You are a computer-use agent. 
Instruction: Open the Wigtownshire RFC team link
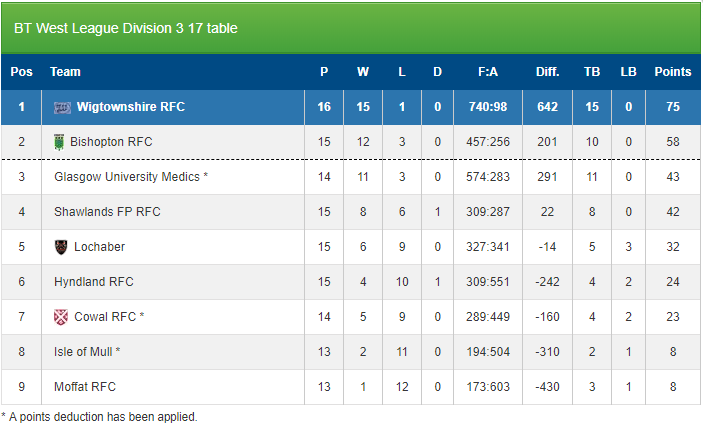130,107
